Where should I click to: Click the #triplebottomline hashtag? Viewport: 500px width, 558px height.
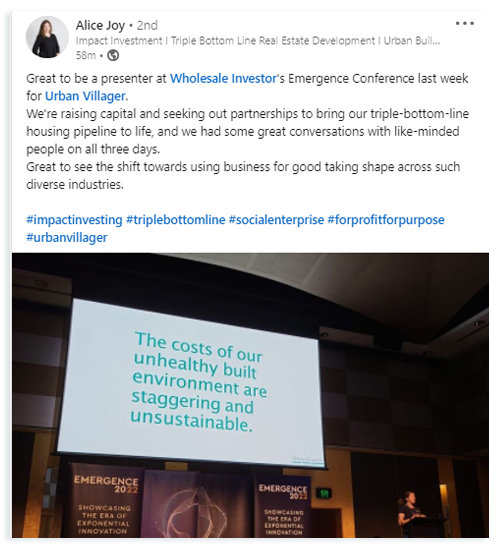coord(175,220)
